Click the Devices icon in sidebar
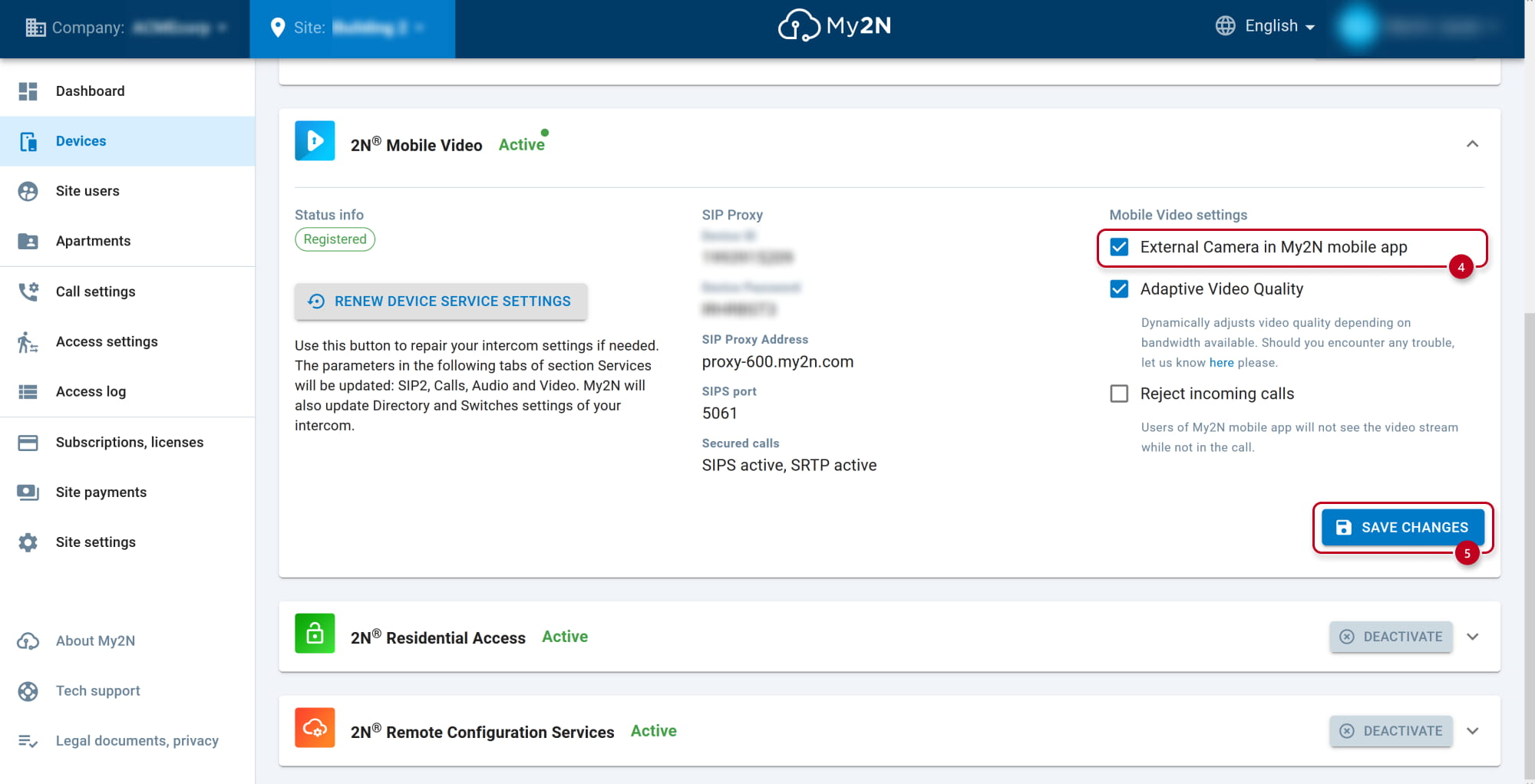The image size is (1535, 784). click(28, 141)
